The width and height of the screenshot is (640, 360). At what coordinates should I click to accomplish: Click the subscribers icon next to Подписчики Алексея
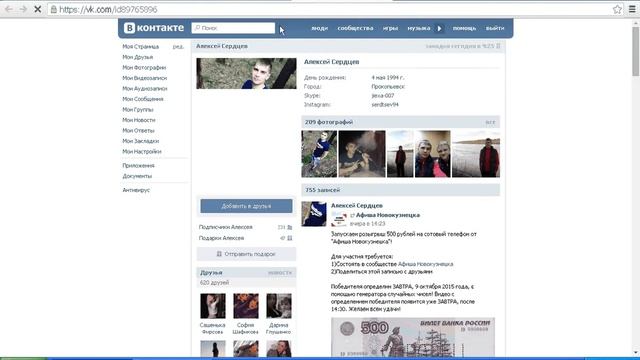pos(289,227)
